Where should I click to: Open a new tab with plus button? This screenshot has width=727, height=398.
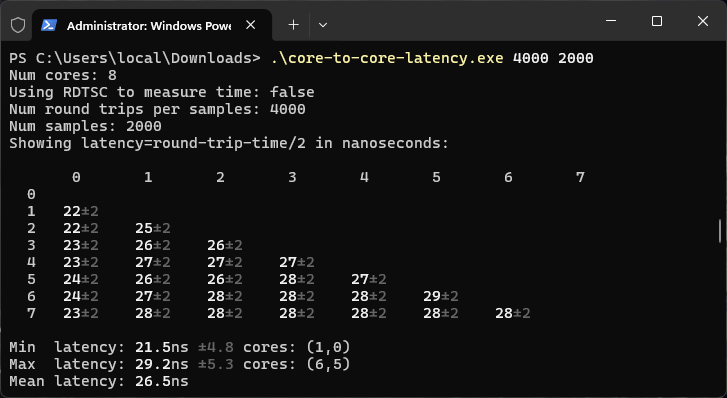[x=293, y=25]
